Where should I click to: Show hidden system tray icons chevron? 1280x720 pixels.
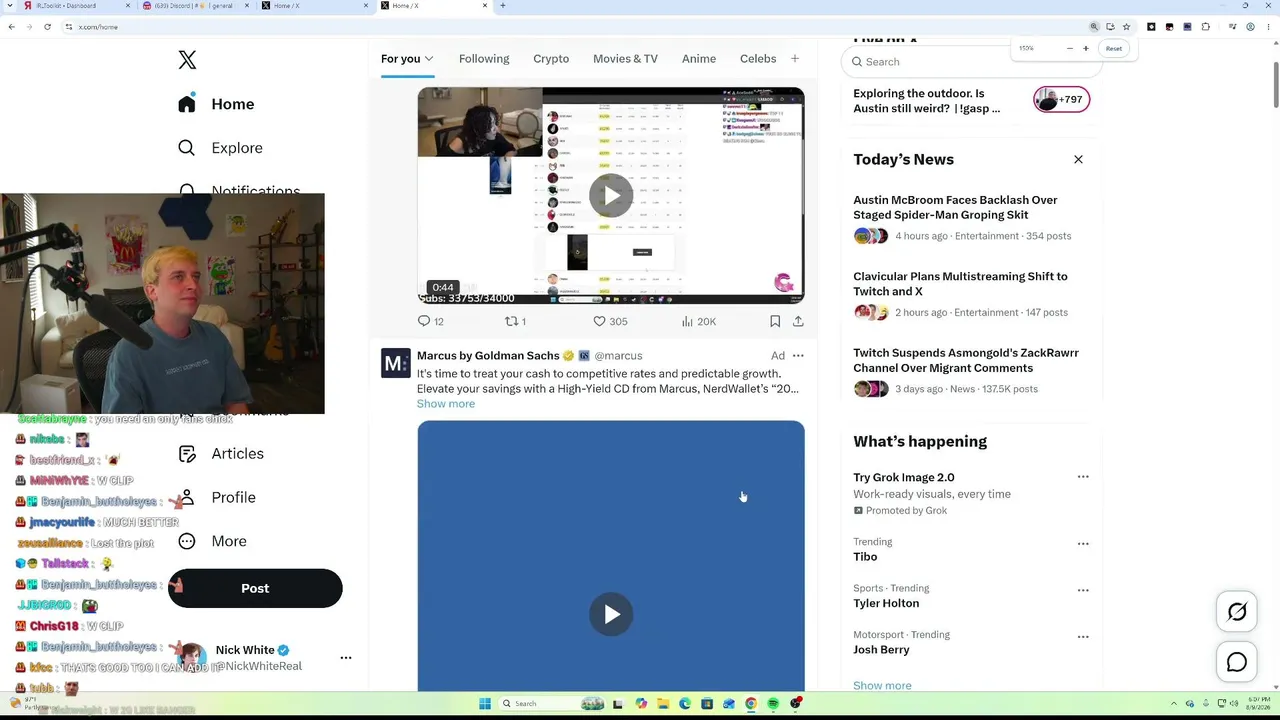[1175, 704]
